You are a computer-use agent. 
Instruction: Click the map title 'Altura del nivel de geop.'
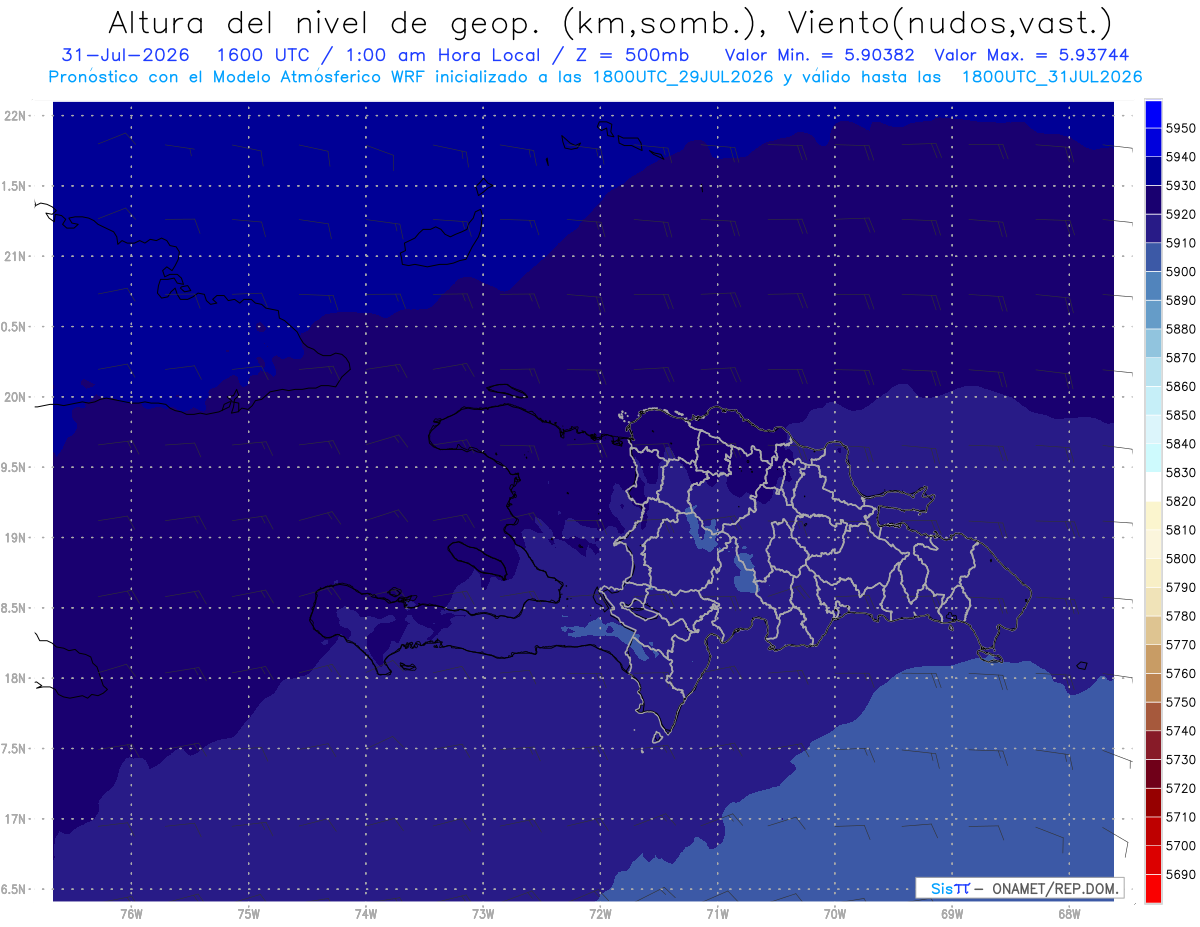(324, 22)
